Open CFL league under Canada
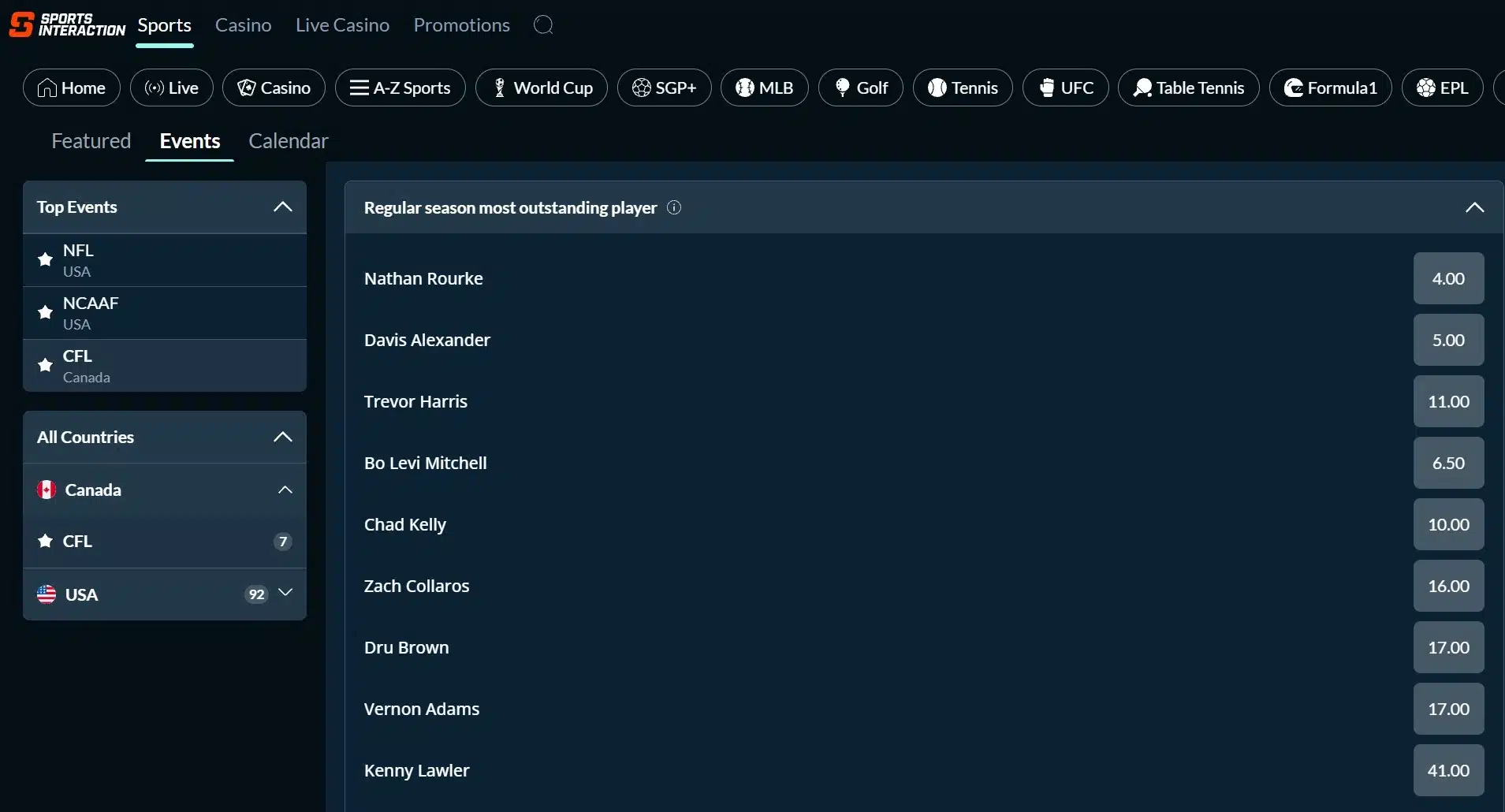The width and height of the screenshot is (1505, 812). (x=165, y=542)
